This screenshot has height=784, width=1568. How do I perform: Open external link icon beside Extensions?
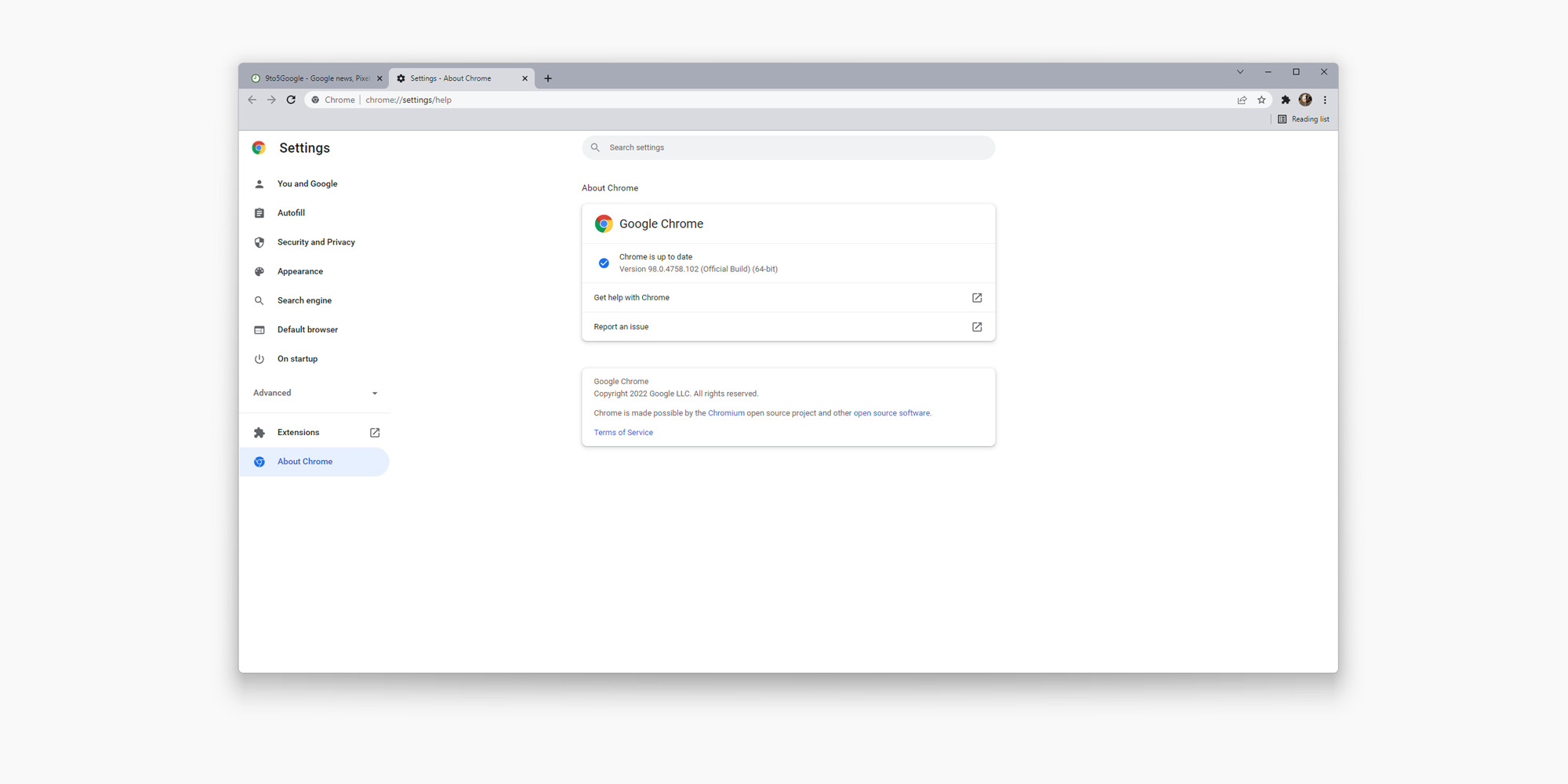(x=374, y=432)
